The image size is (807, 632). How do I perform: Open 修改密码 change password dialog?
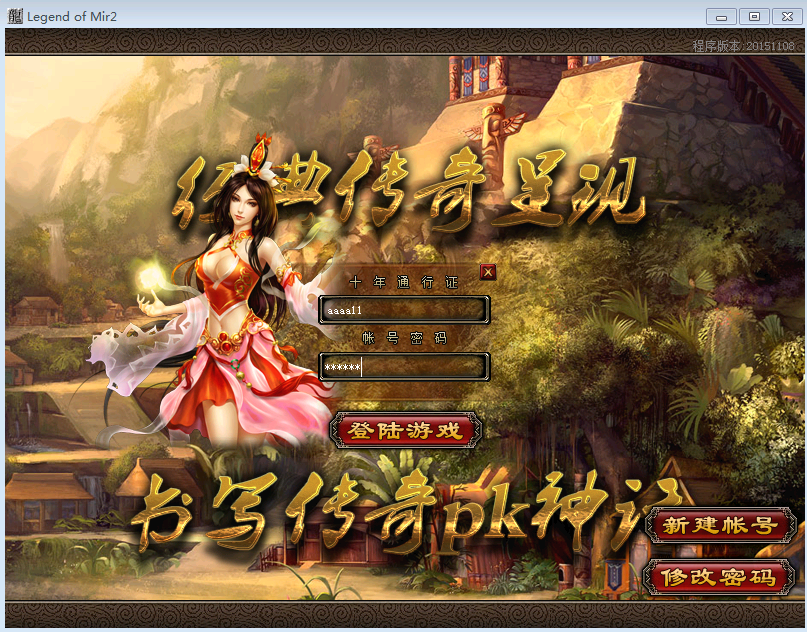coord(718,577)
